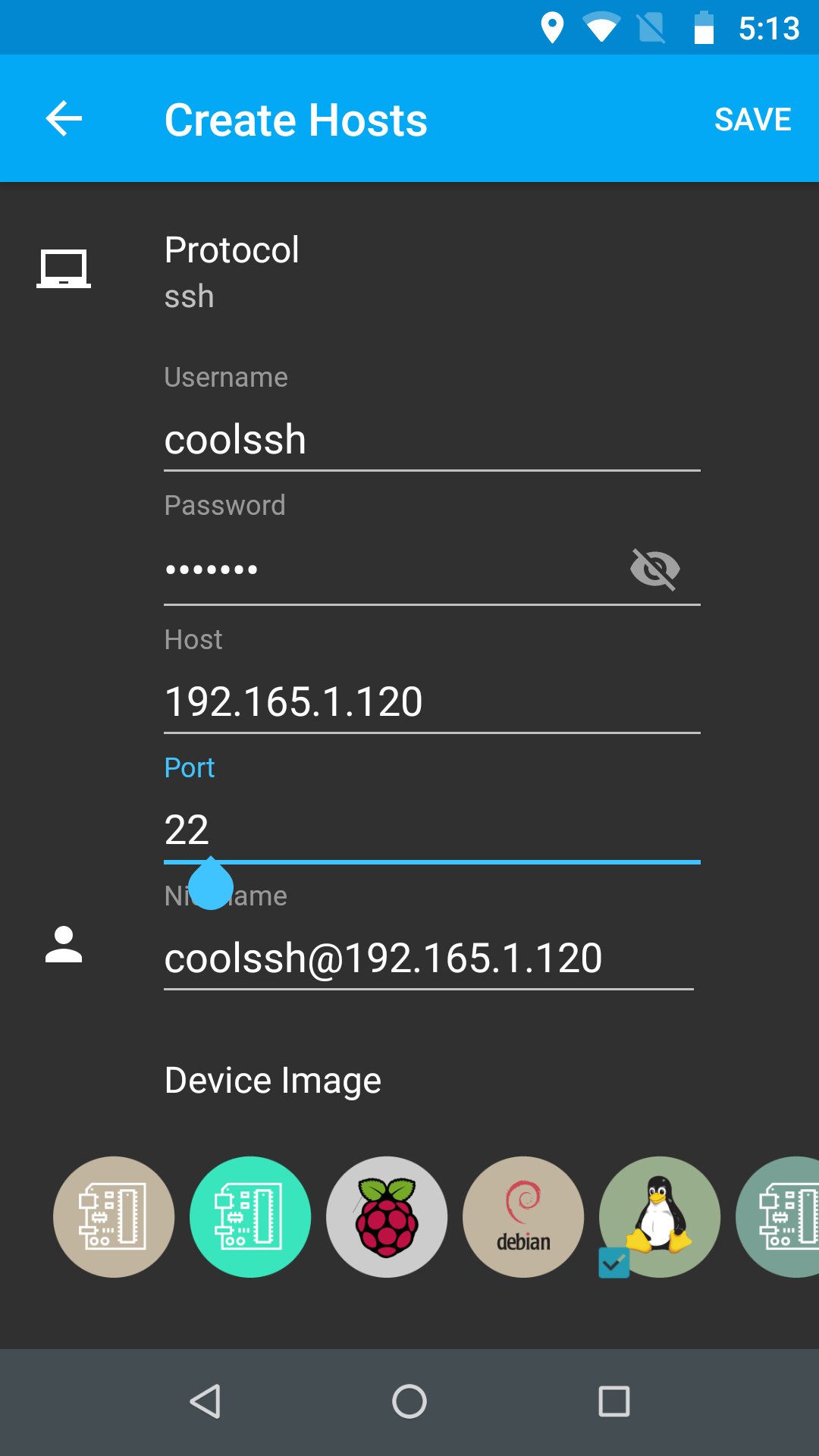Toggle password visibility eye icon
819x1456 pixels.
[655, 569]
